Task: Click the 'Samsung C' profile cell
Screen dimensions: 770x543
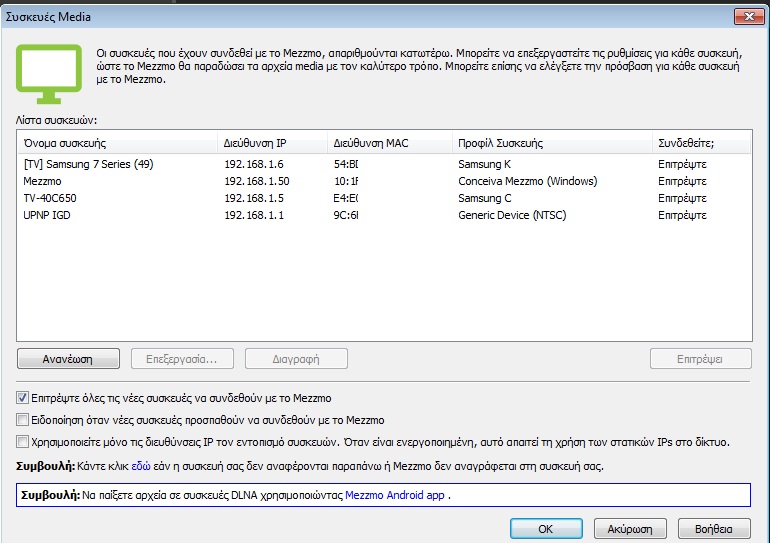Action: [x=485, y=198]
